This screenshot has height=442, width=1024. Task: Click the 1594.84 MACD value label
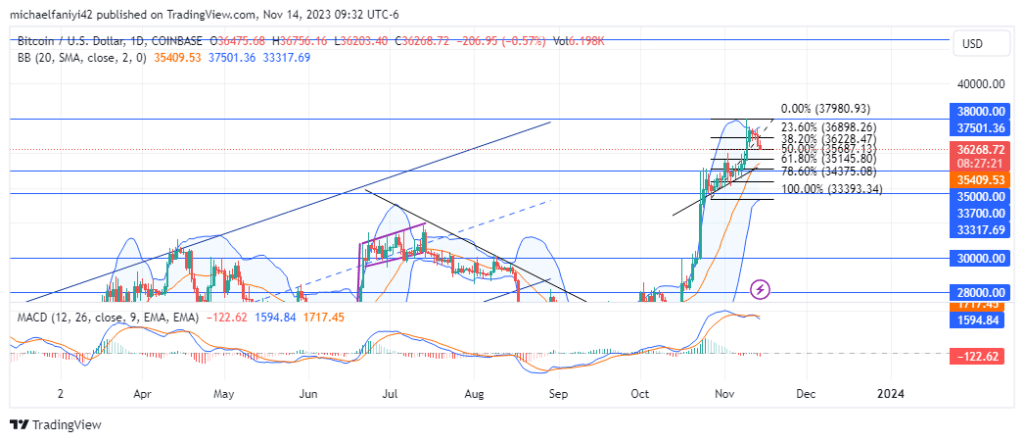[979, 319]
